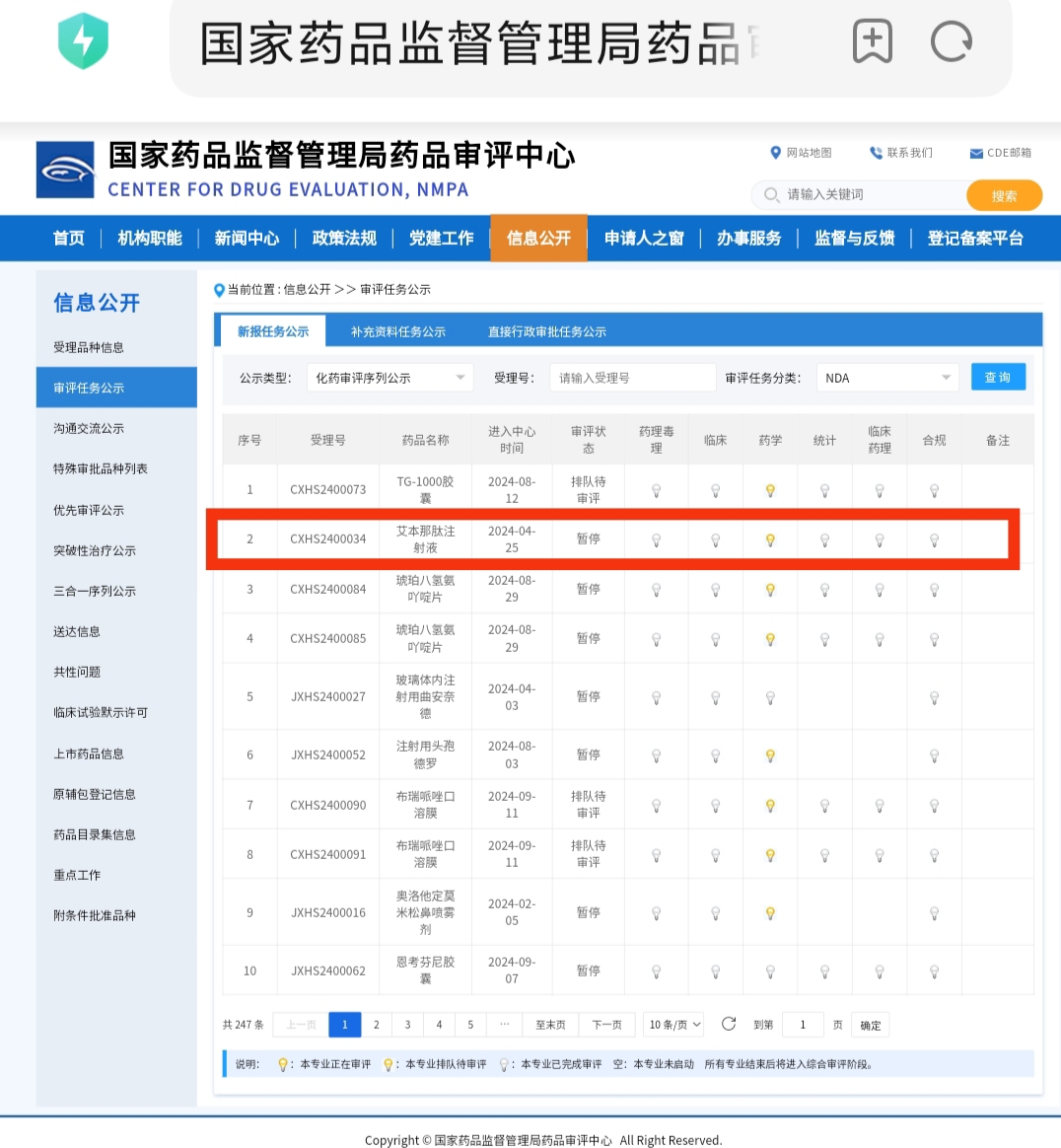Click 统计 bulb for CXHS2400085
1061x1148 pixels.
824,639
